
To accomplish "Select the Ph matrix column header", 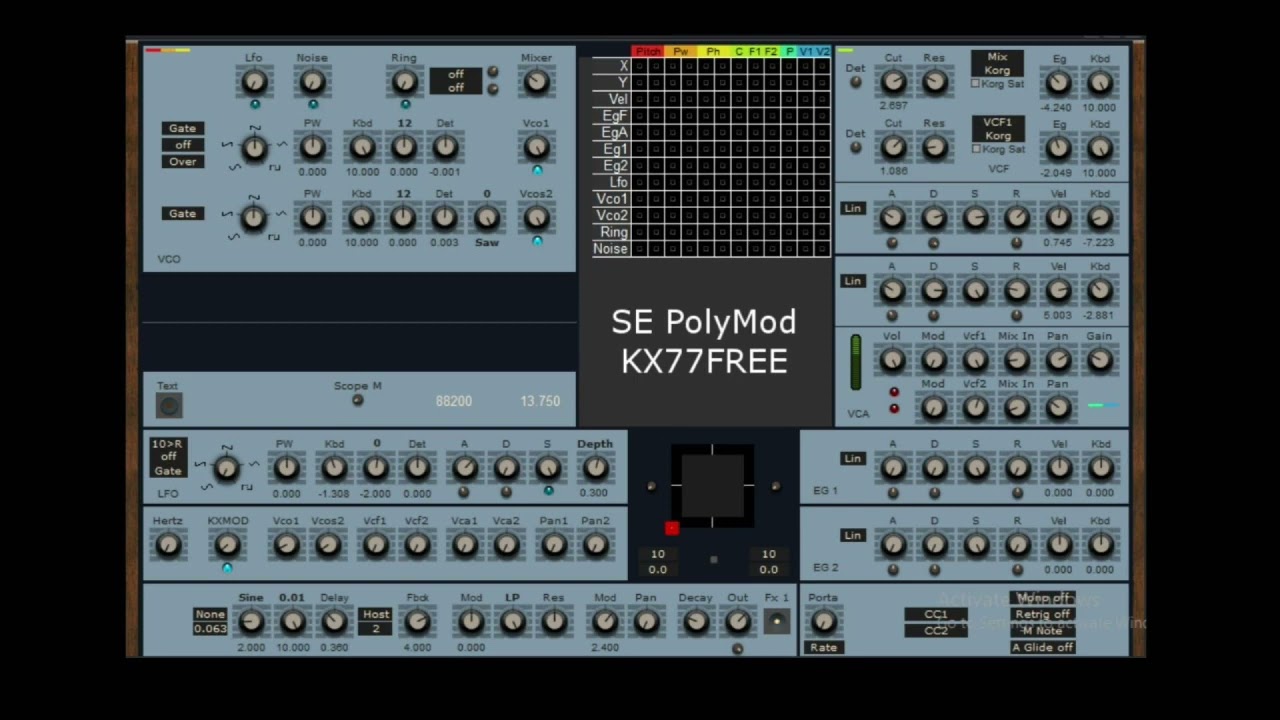I will click(x=713, y=51).
